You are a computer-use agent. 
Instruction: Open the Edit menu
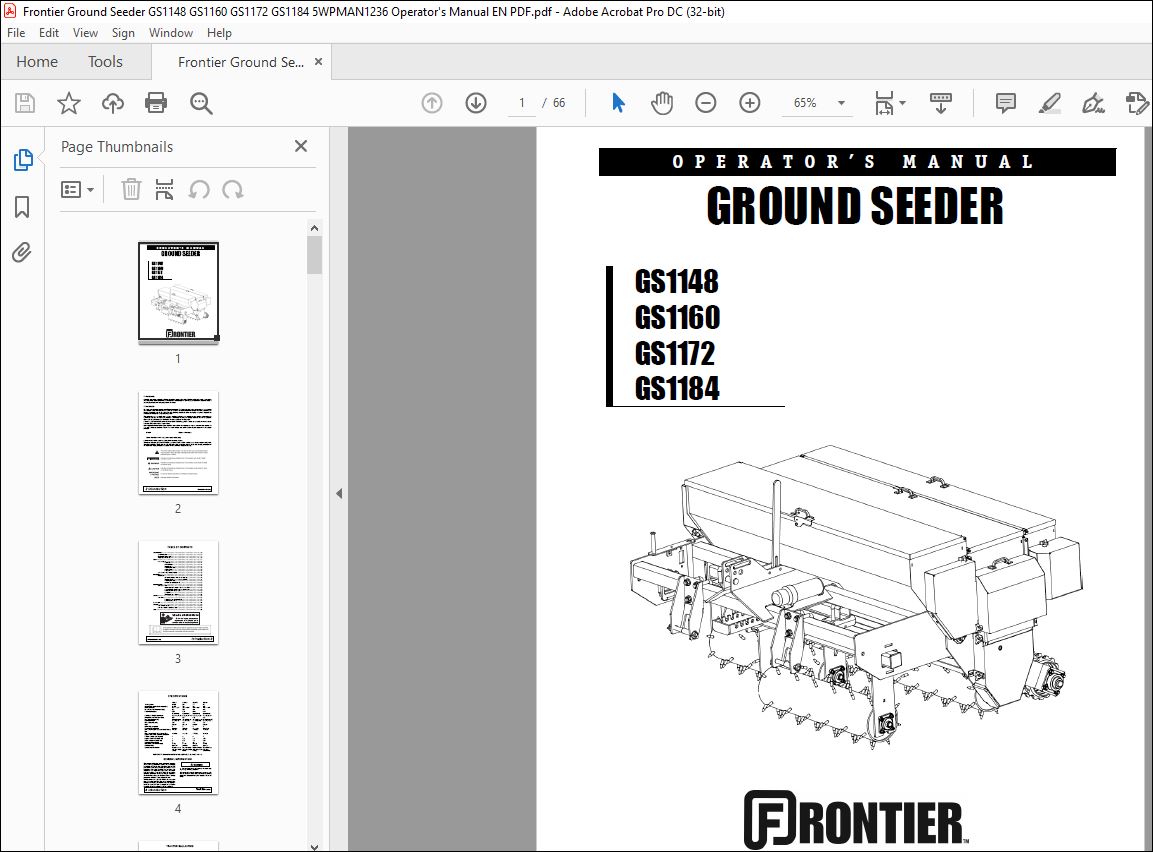49,33
